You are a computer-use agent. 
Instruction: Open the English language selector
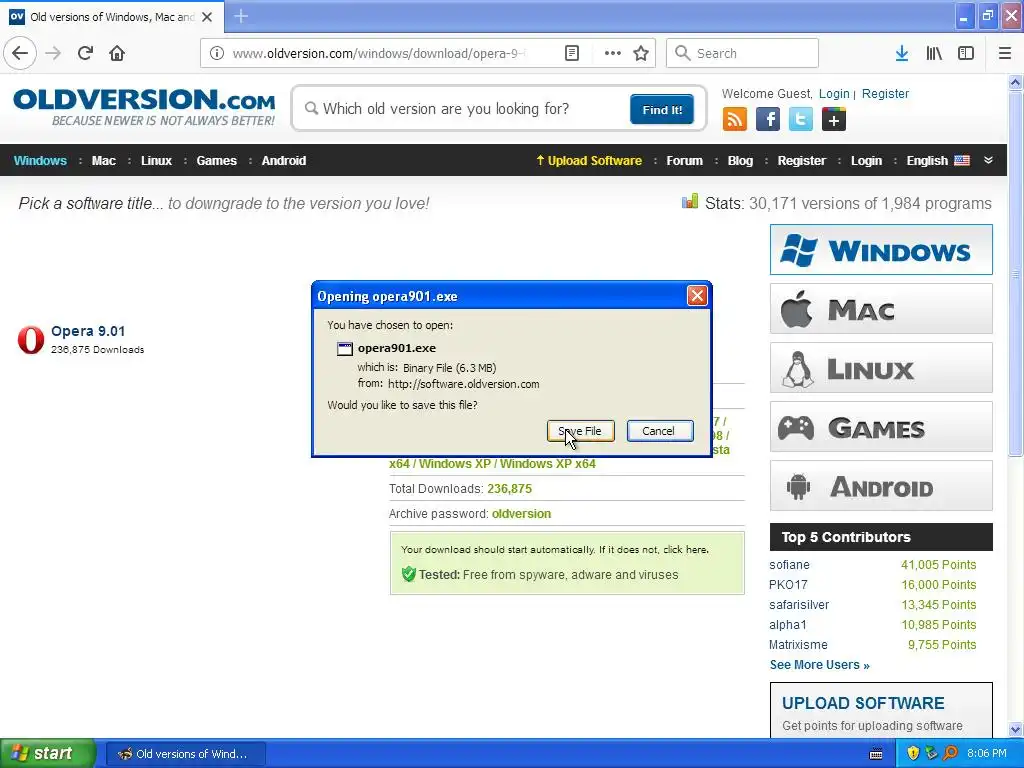click(x=938, y=161)
